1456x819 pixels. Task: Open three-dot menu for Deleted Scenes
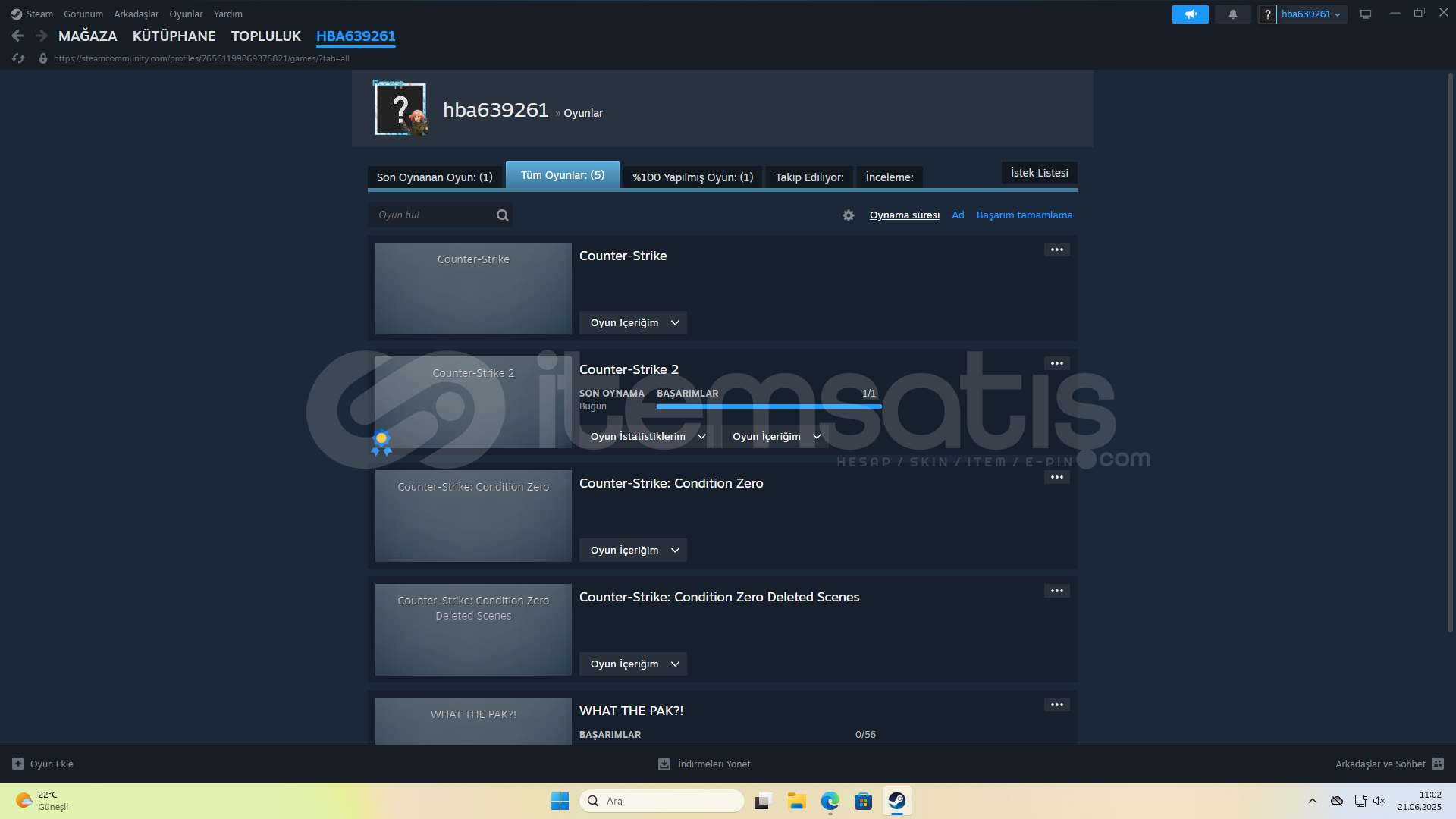pos(1057,591)
